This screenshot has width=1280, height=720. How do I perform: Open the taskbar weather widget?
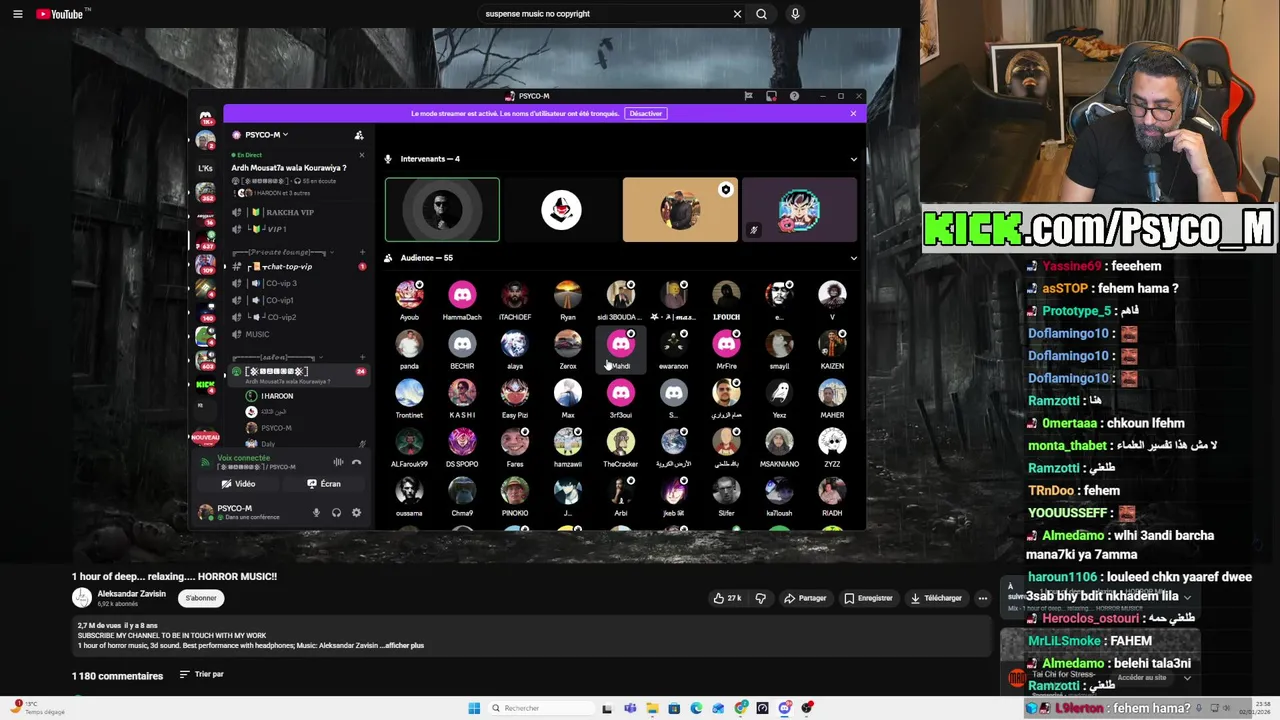tap(38, 708)
